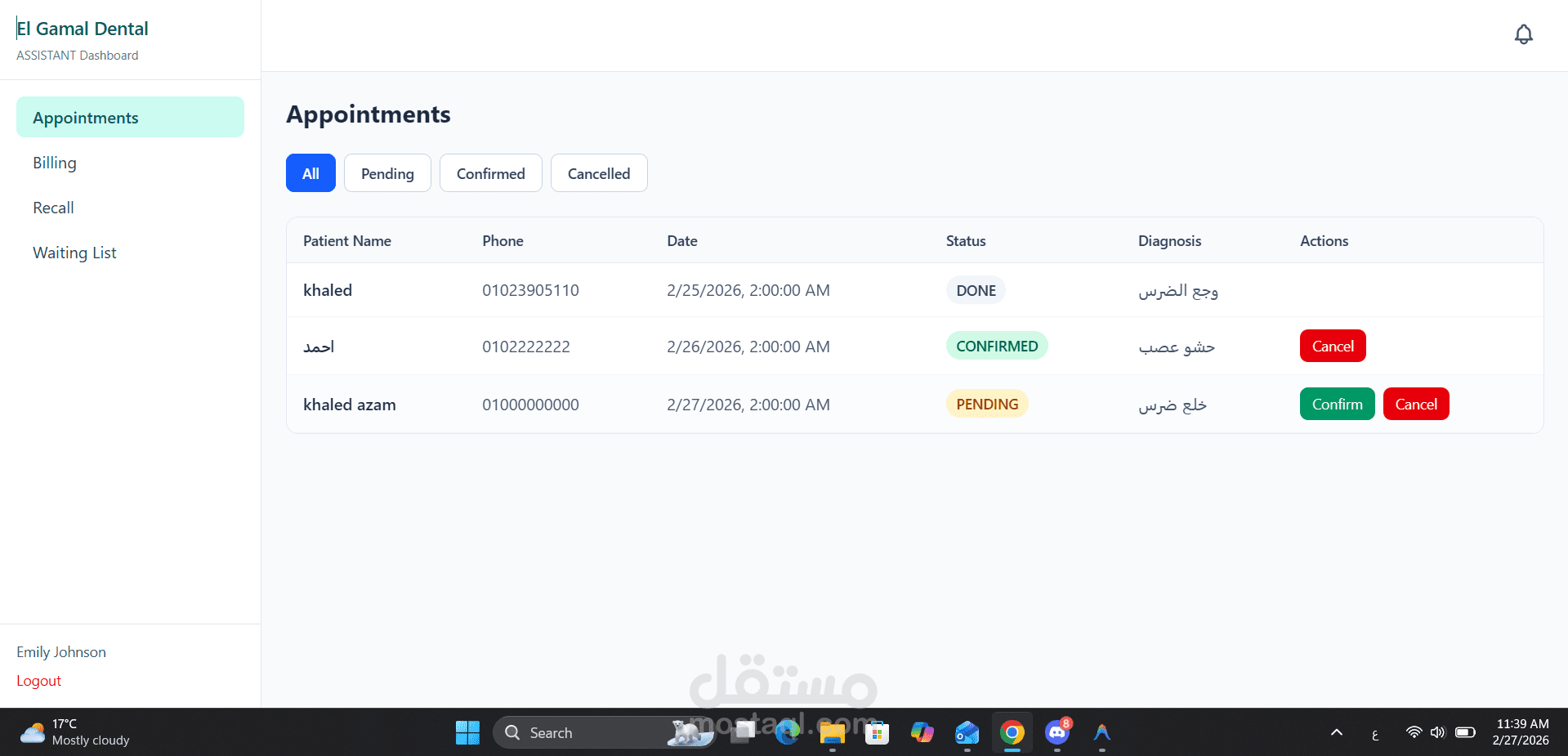Click the Wi-Fi system tray icon
This screenshot has width=1568, height=756.
pos(1414,732)
